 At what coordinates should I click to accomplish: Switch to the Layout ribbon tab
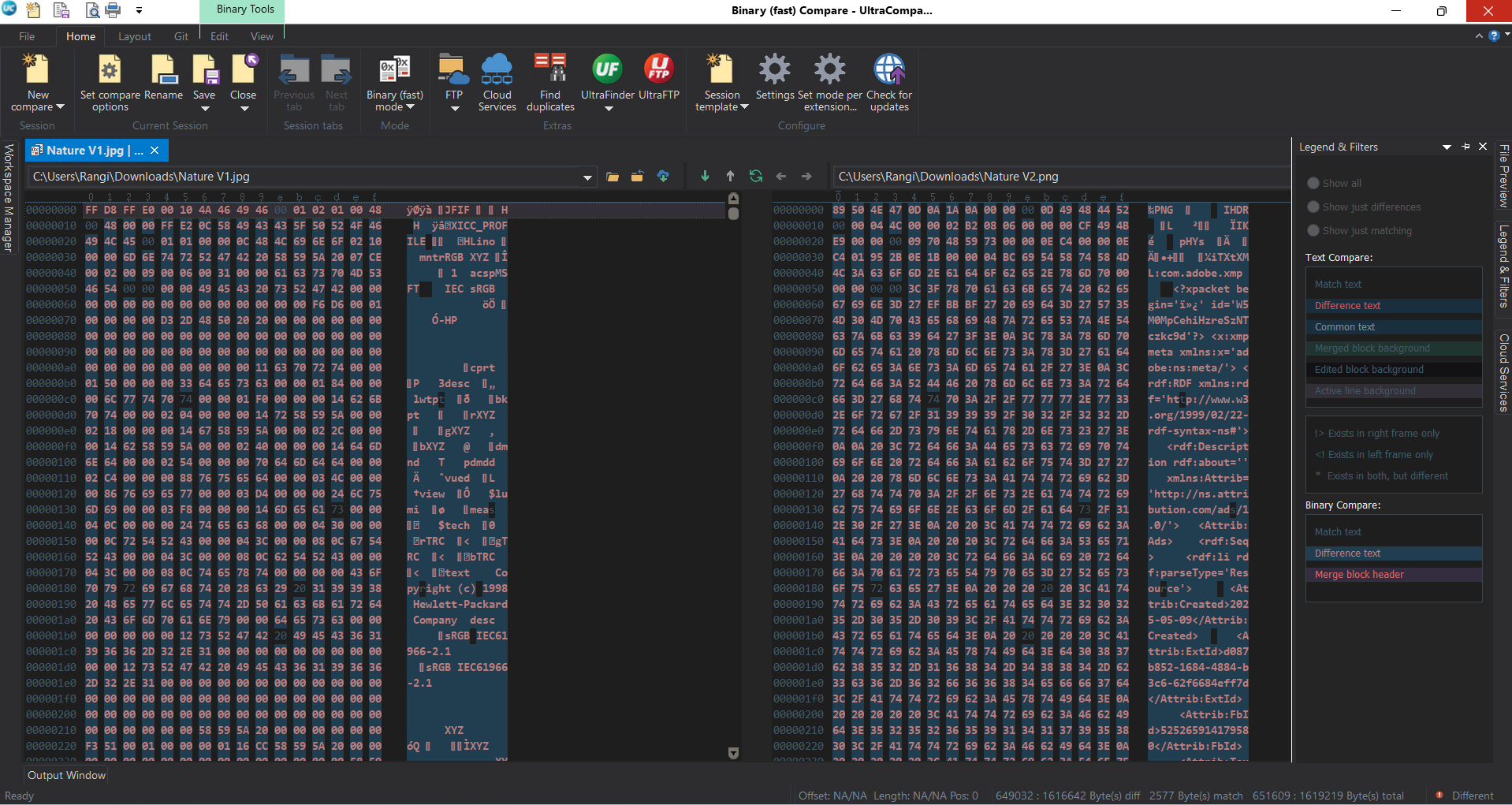pyautogui.click(x=135, y=36)
